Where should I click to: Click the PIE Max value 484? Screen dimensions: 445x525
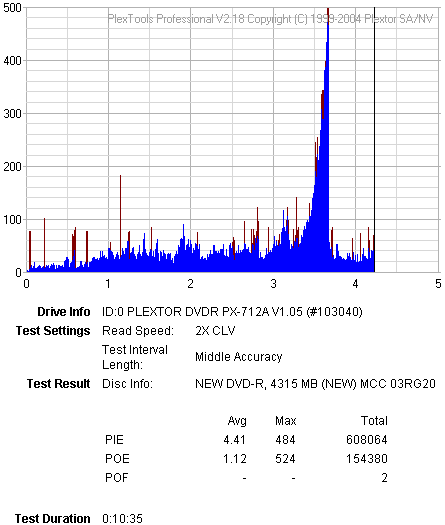click(x=285, y=440)
